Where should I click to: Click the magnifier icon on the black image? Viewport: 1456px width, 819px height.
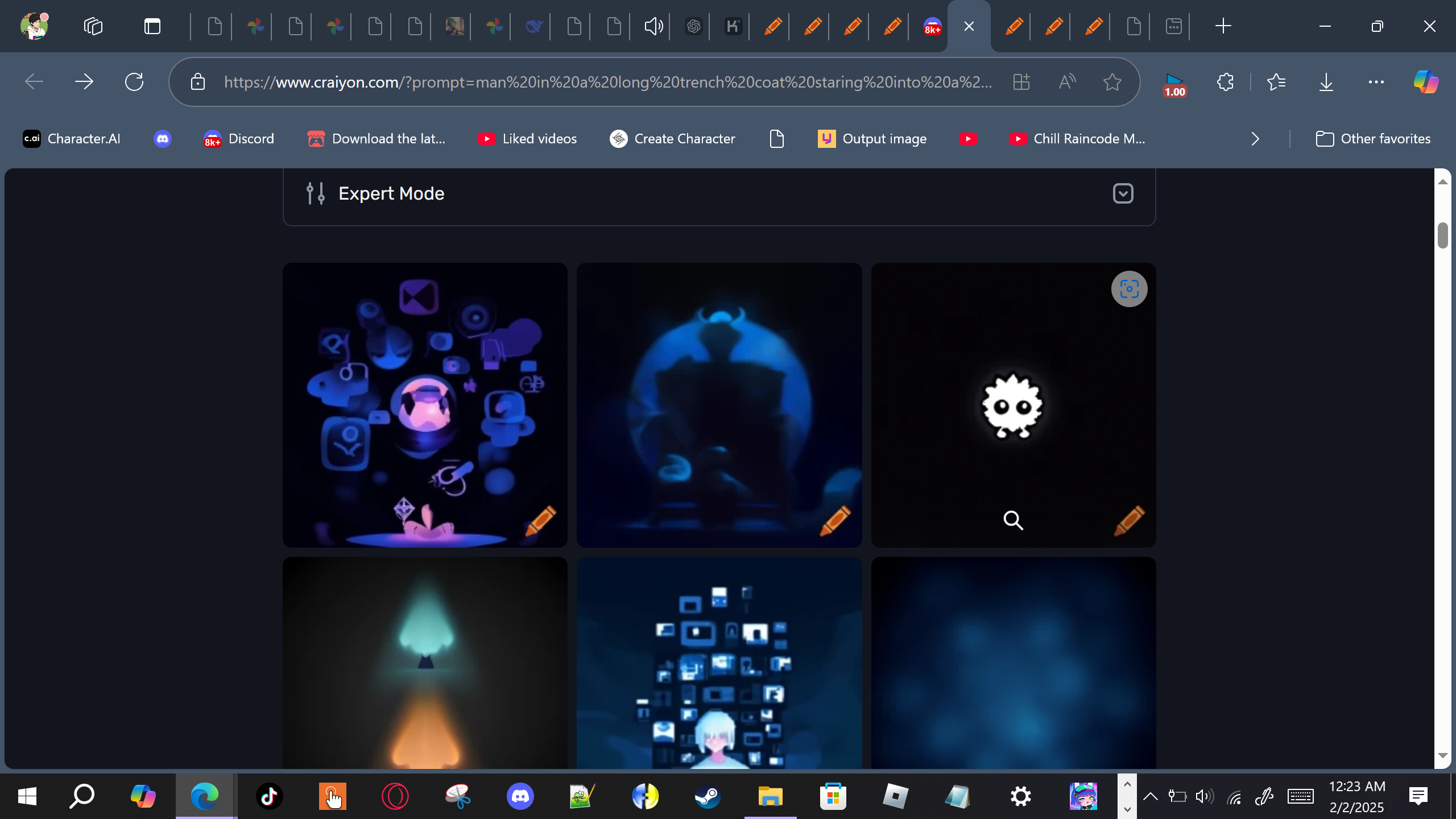(1013, 520)
